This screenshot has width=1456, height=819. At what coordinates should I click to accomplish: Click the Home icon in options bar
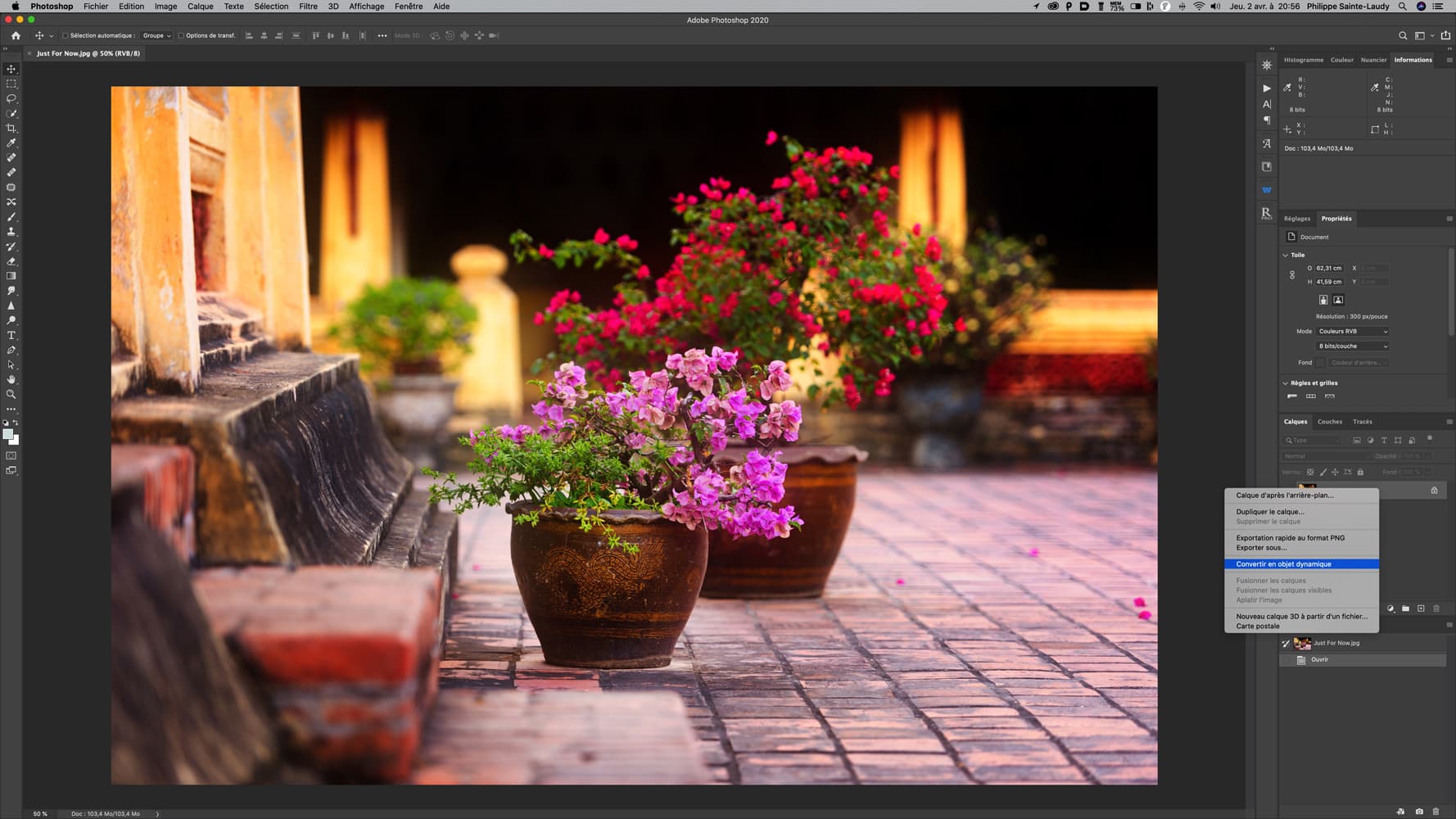(x=16, y=36)
